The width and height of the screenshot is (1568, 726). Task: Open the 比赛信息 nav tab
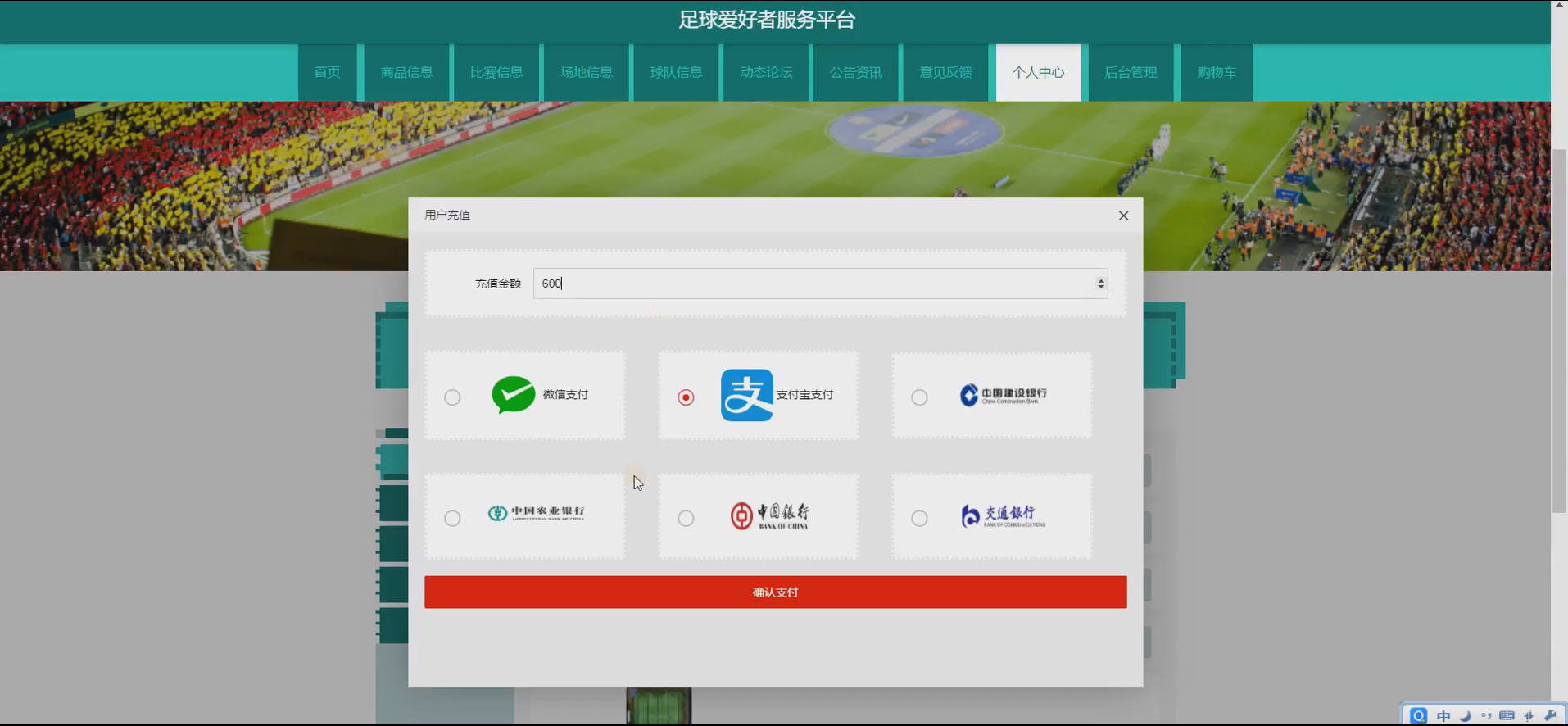click(496, 72)
